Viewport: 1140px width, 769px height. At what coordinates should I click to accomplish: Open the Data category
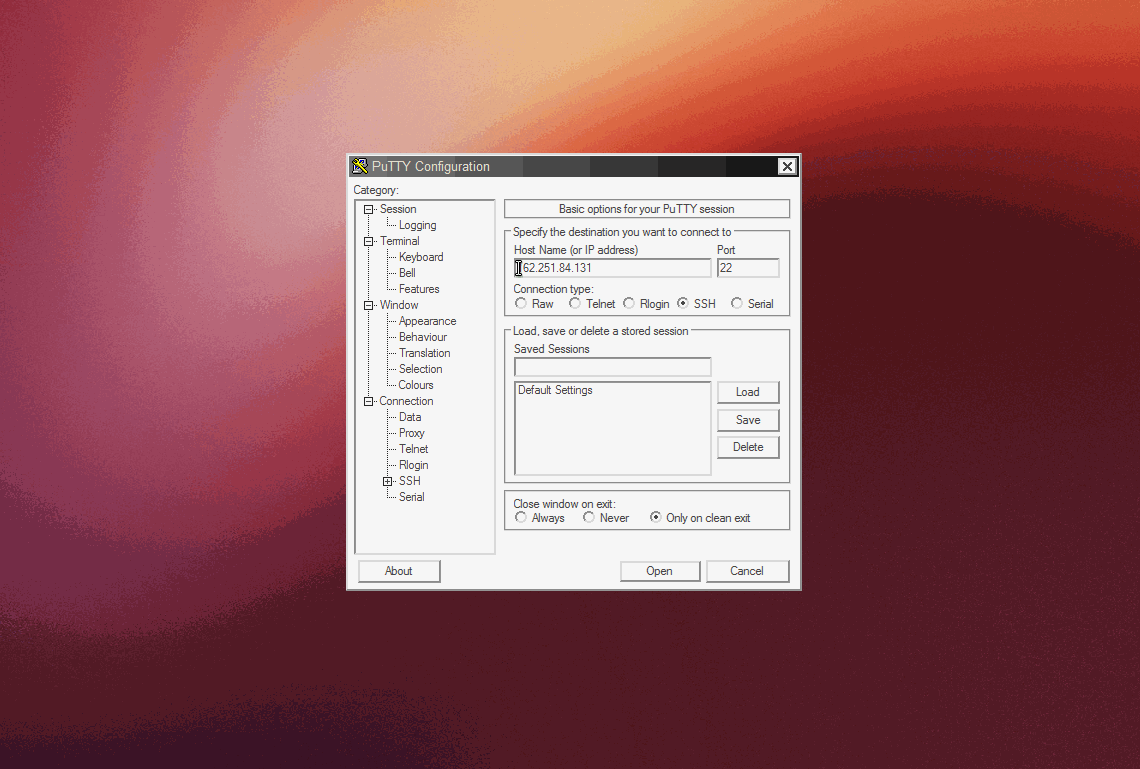[410, 417]
